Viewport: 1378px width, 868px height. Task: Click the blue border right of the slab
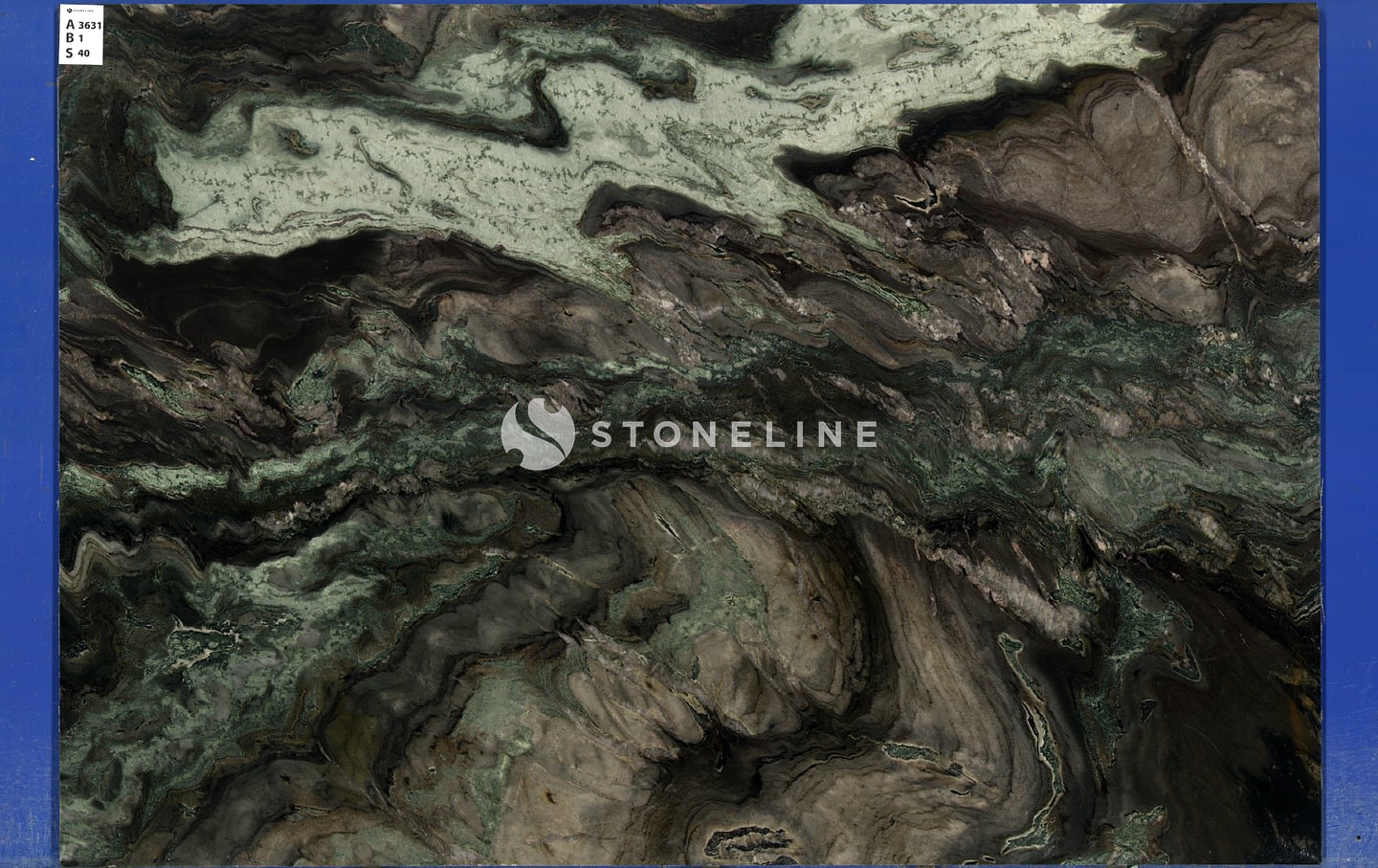1349,431
